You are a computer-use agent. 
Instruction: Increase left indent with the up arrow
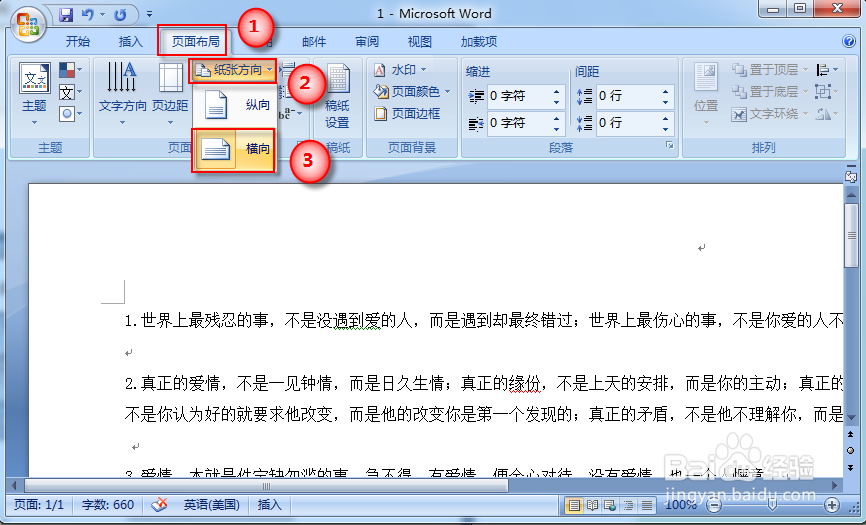[557, 91]
